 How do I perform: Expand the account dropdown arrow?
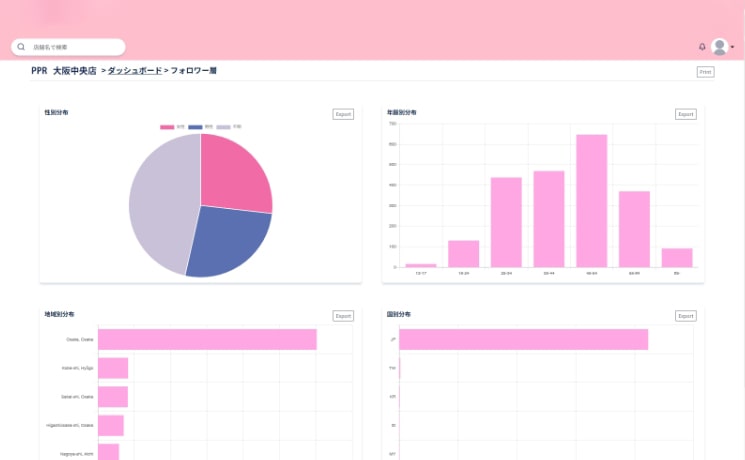(x=733, y=48)
